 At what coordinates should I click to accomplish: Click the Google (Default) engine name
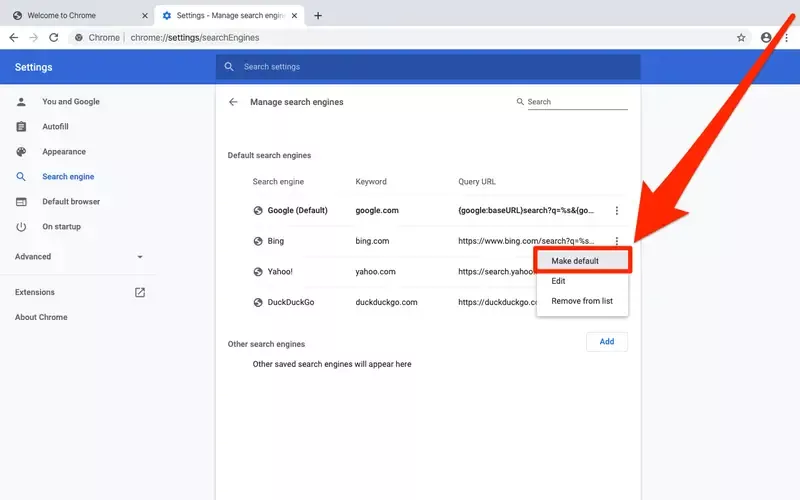[x=297, y=210]
